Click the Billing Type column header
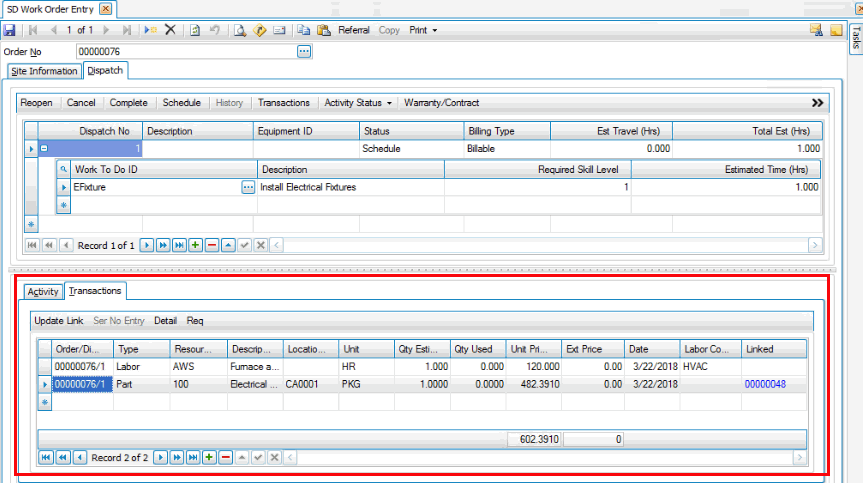 (507, 131)
